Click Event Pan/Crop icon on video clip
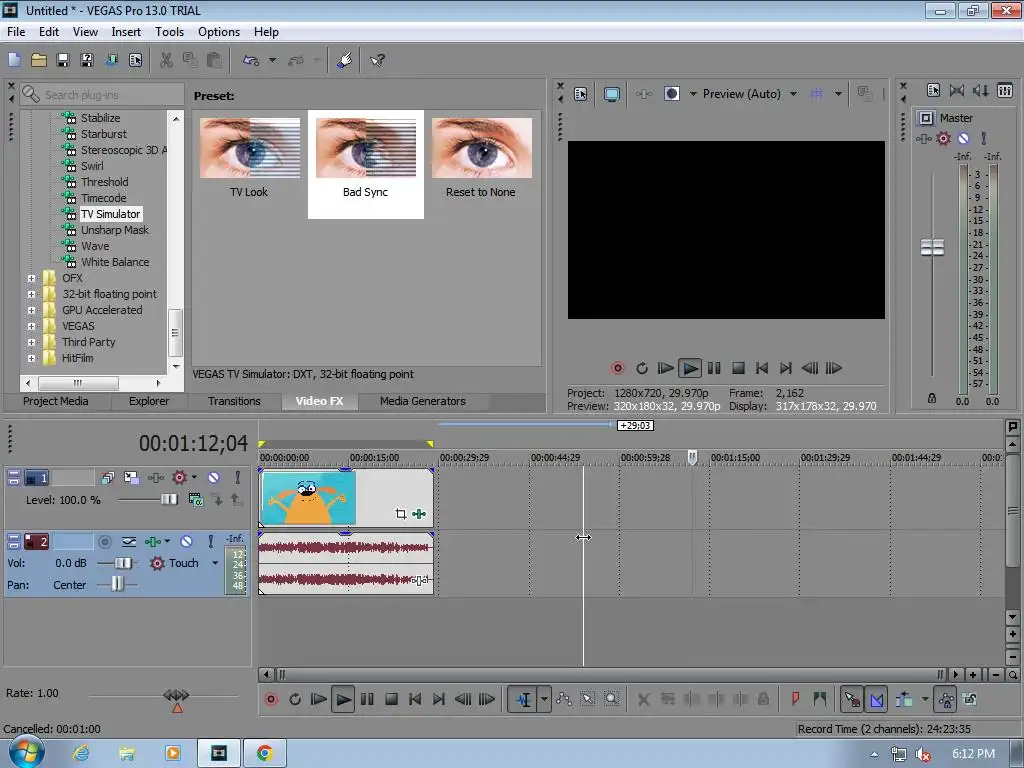 pos(400,514)
